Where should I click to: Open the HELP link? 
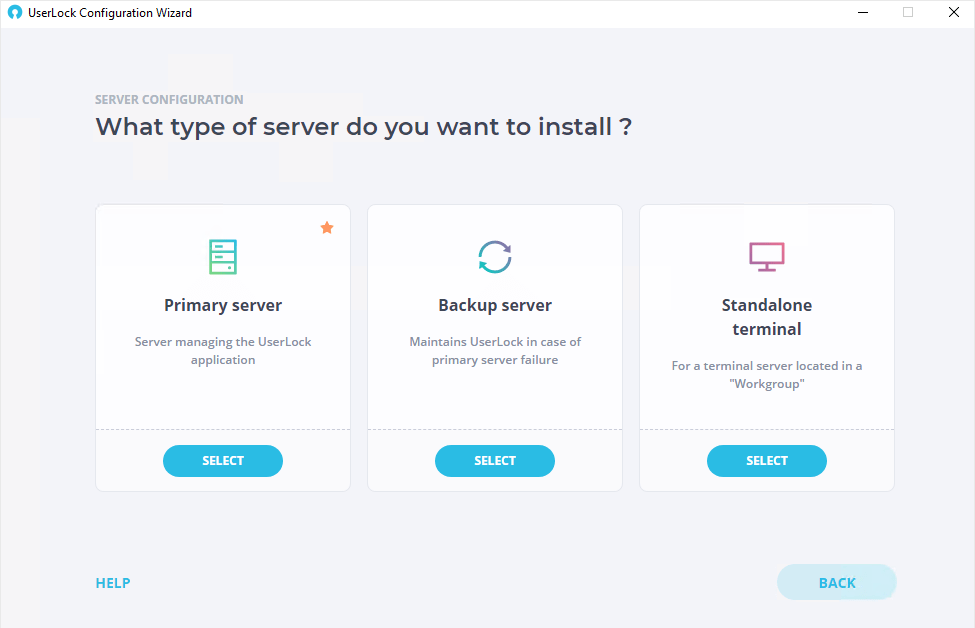pyautogui.click(x=113, y=583)
